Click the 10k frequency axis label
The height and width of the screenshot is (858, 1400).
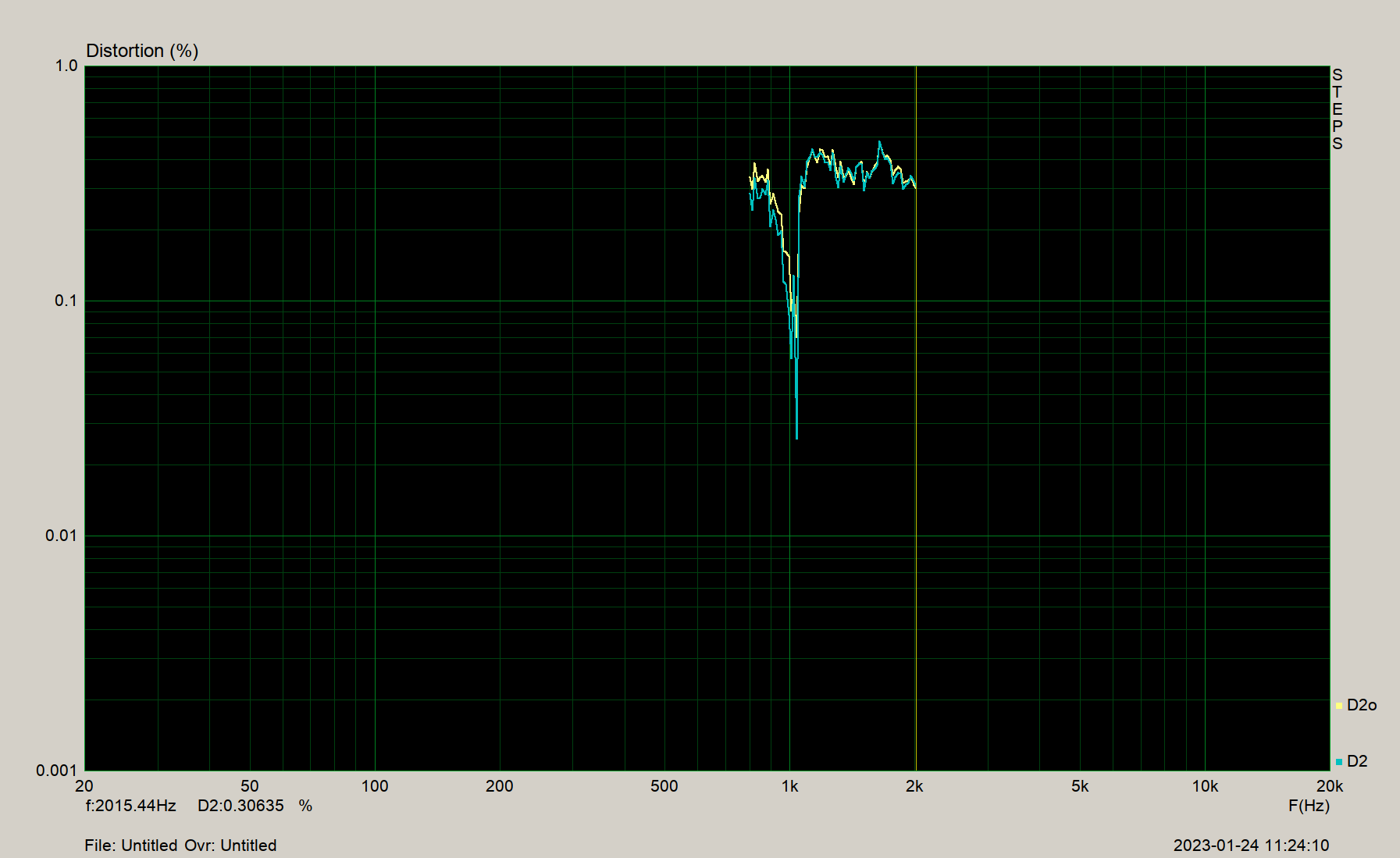[1205, 786]
